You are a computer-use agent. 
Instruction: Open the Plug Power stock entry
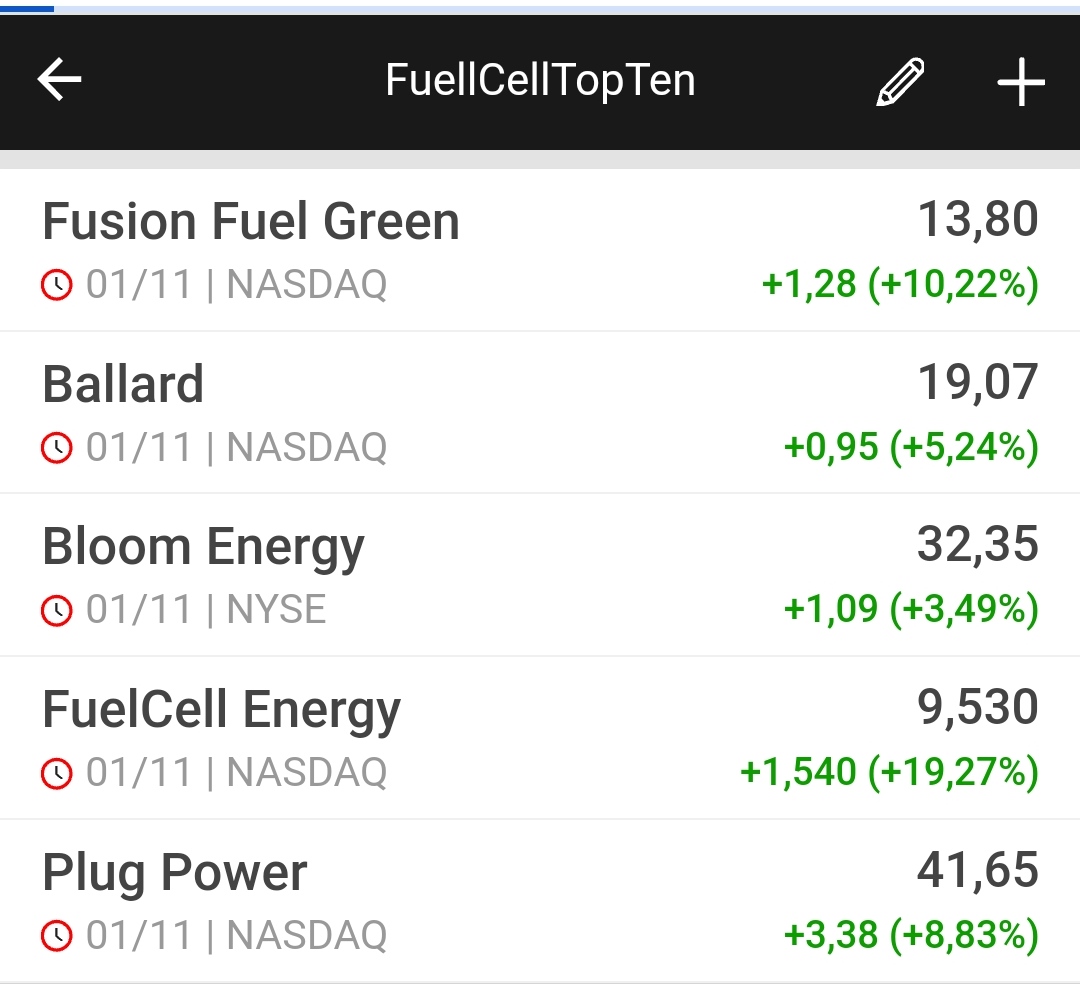coord(174,872)
